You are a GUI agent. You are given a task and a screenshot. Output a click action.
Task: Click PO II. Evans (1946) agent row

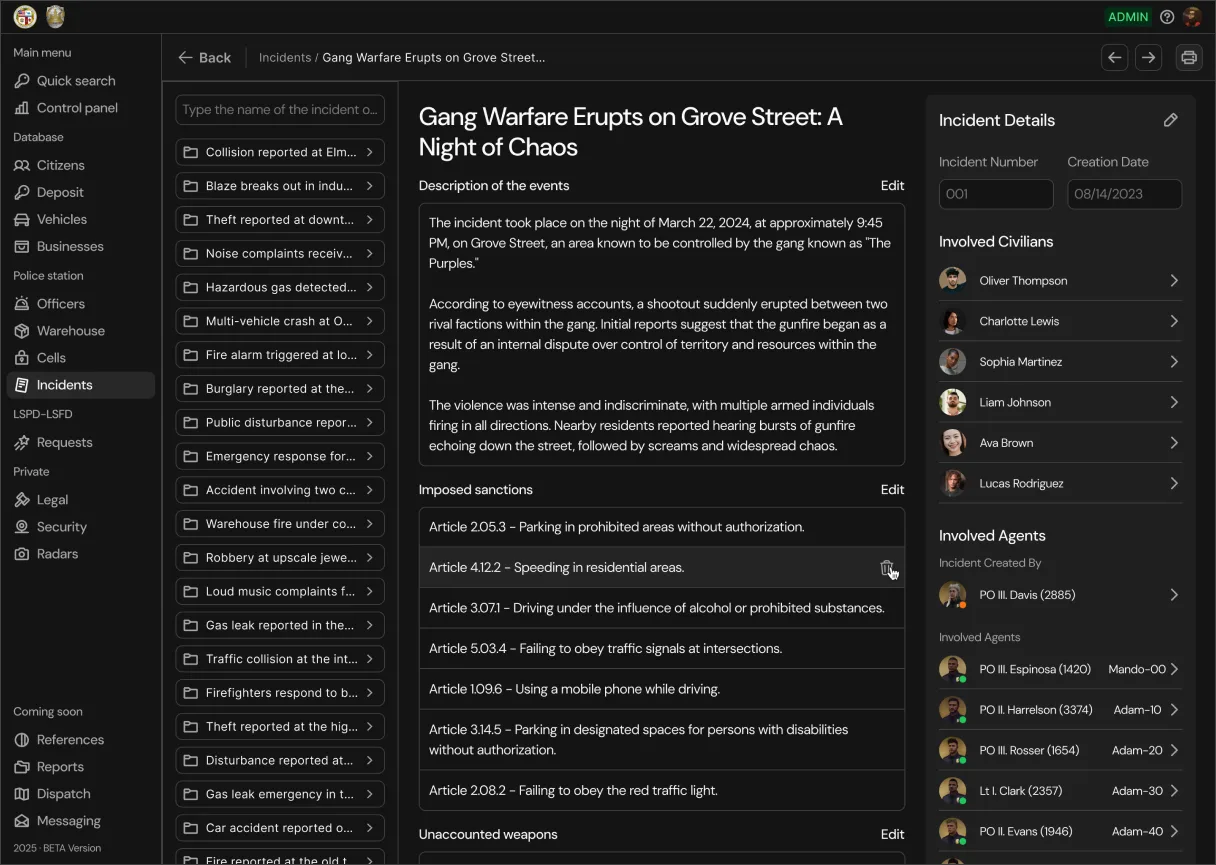(1060, 831)
